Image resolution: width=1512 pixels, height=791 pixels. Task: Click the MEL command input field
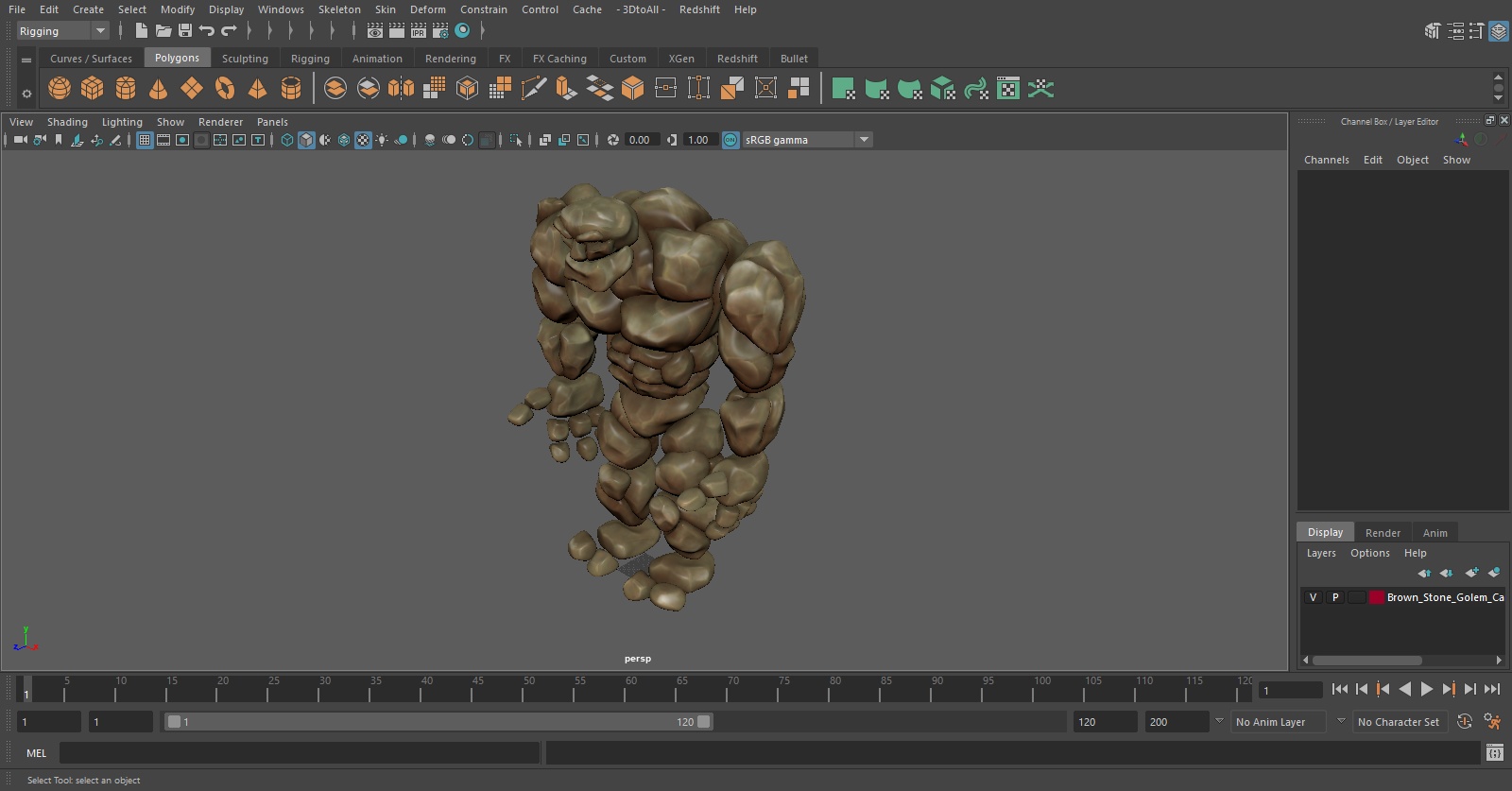point(299,753)
